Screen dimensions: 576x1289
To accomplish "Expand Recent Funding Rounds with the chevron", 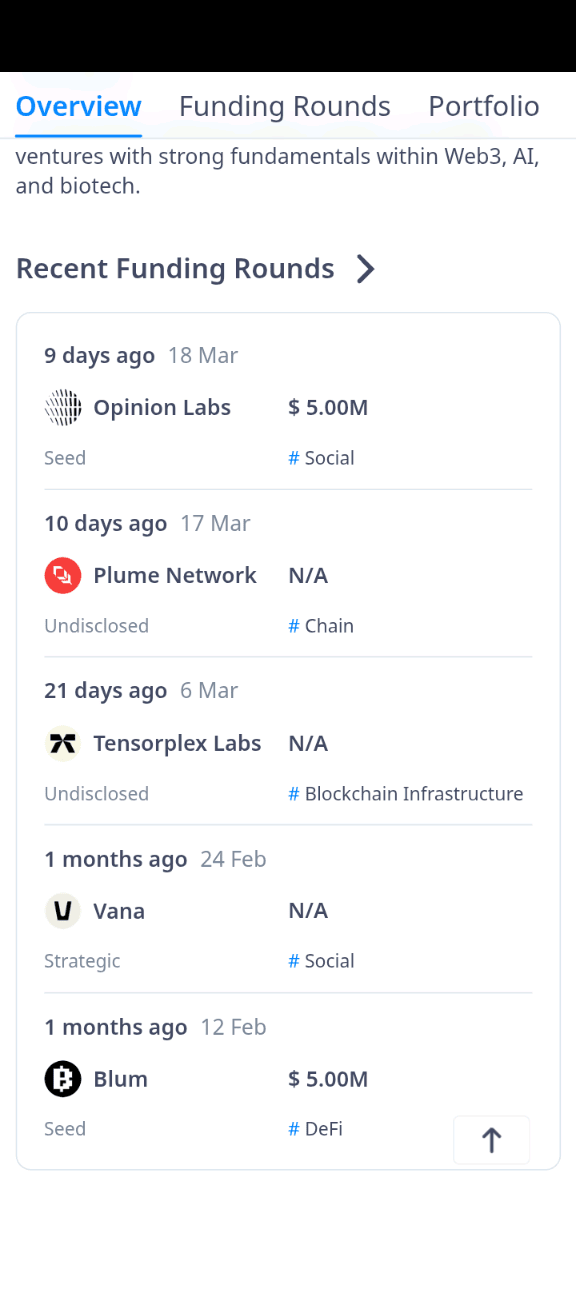I will pyautogui.click(x=366, y=269).
